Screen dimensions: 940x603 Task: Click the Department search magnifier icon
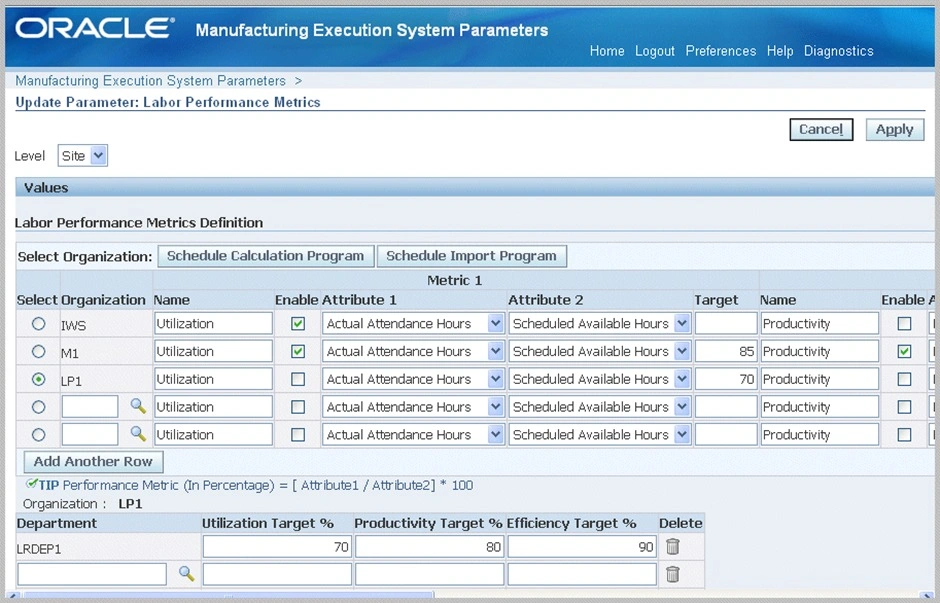(x=186, y=573)
